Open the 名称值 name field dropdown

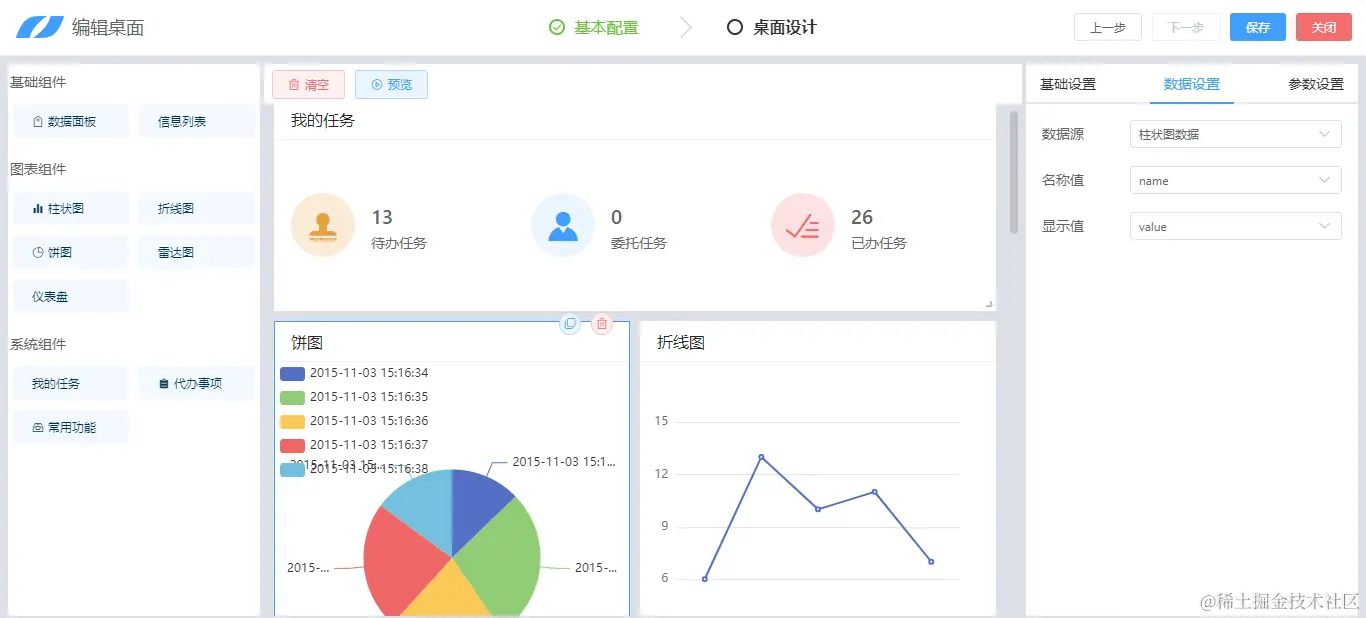[1234, 180]
